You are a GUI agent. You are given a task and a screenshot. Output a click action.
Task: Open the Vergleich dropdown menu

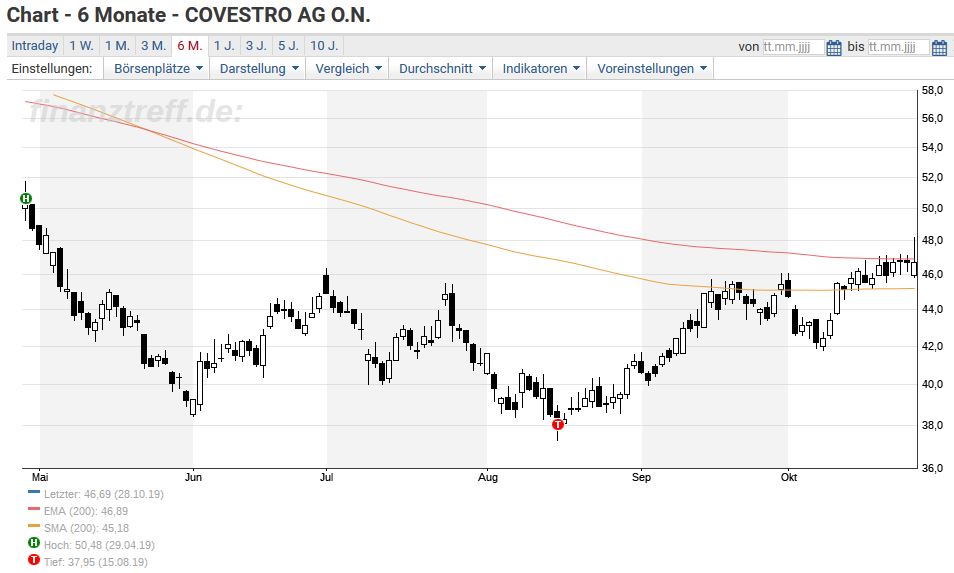coord(348,69)
